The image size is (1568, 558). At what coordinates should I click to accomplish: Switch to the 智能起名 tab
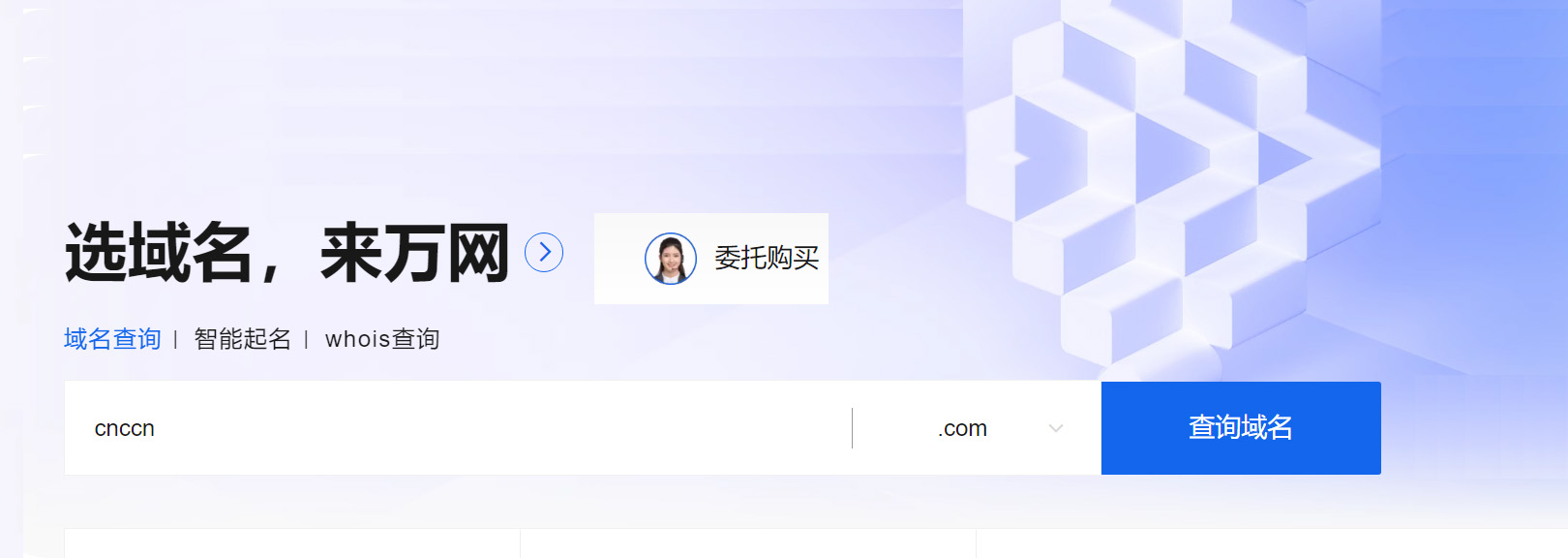pyautogui.click(x=242, y=339)
